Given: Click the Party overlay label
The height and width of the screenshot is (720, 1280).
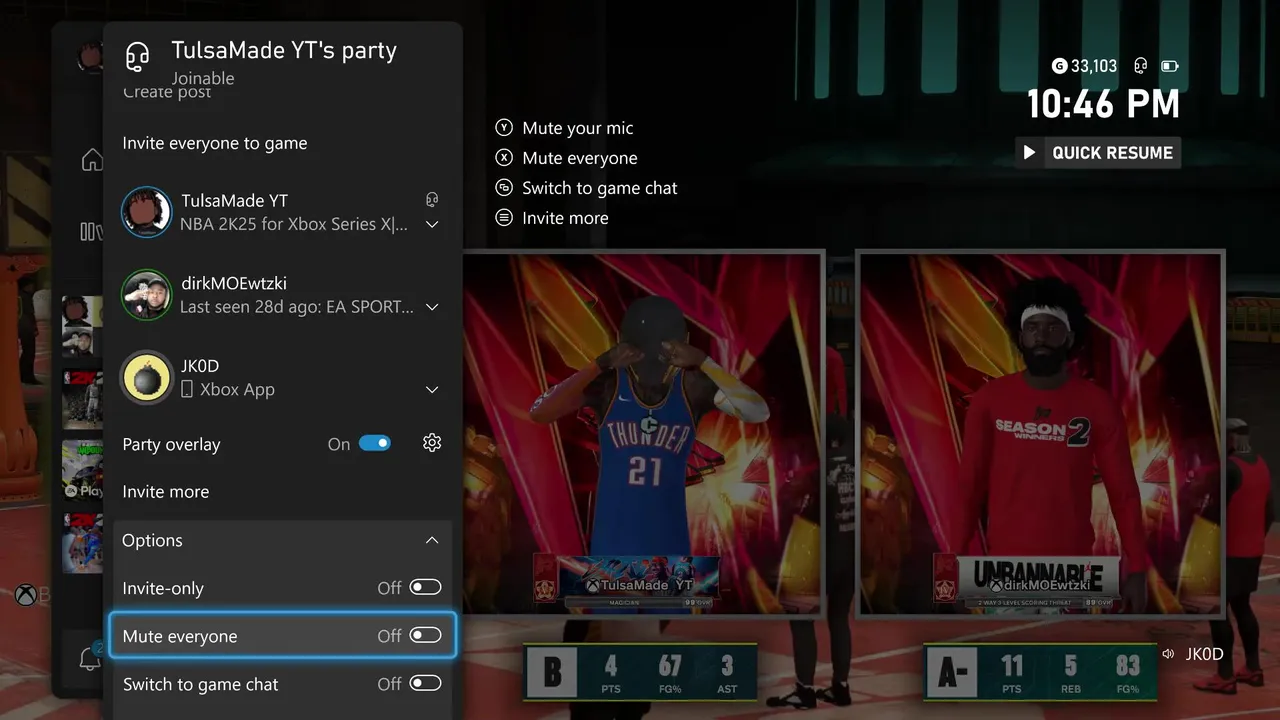Looking at the screenshot, I should [x=171, y=444].
